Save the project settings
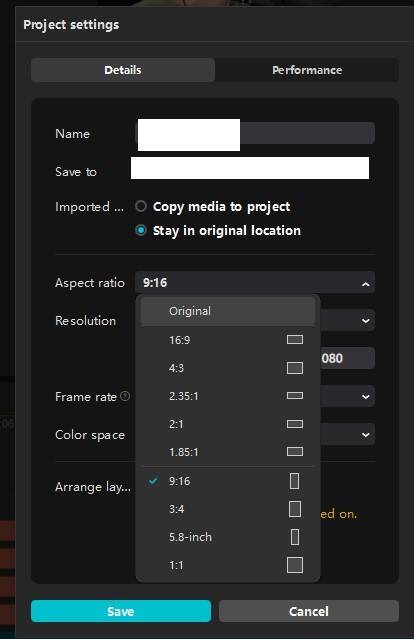Screen dimensions: 414x639 121,611
